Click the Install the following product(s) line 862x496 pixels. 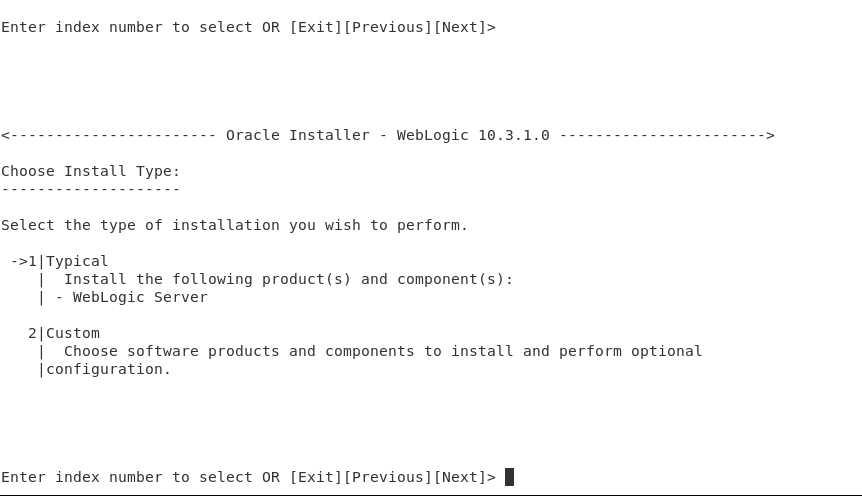[x=289, y=279]
